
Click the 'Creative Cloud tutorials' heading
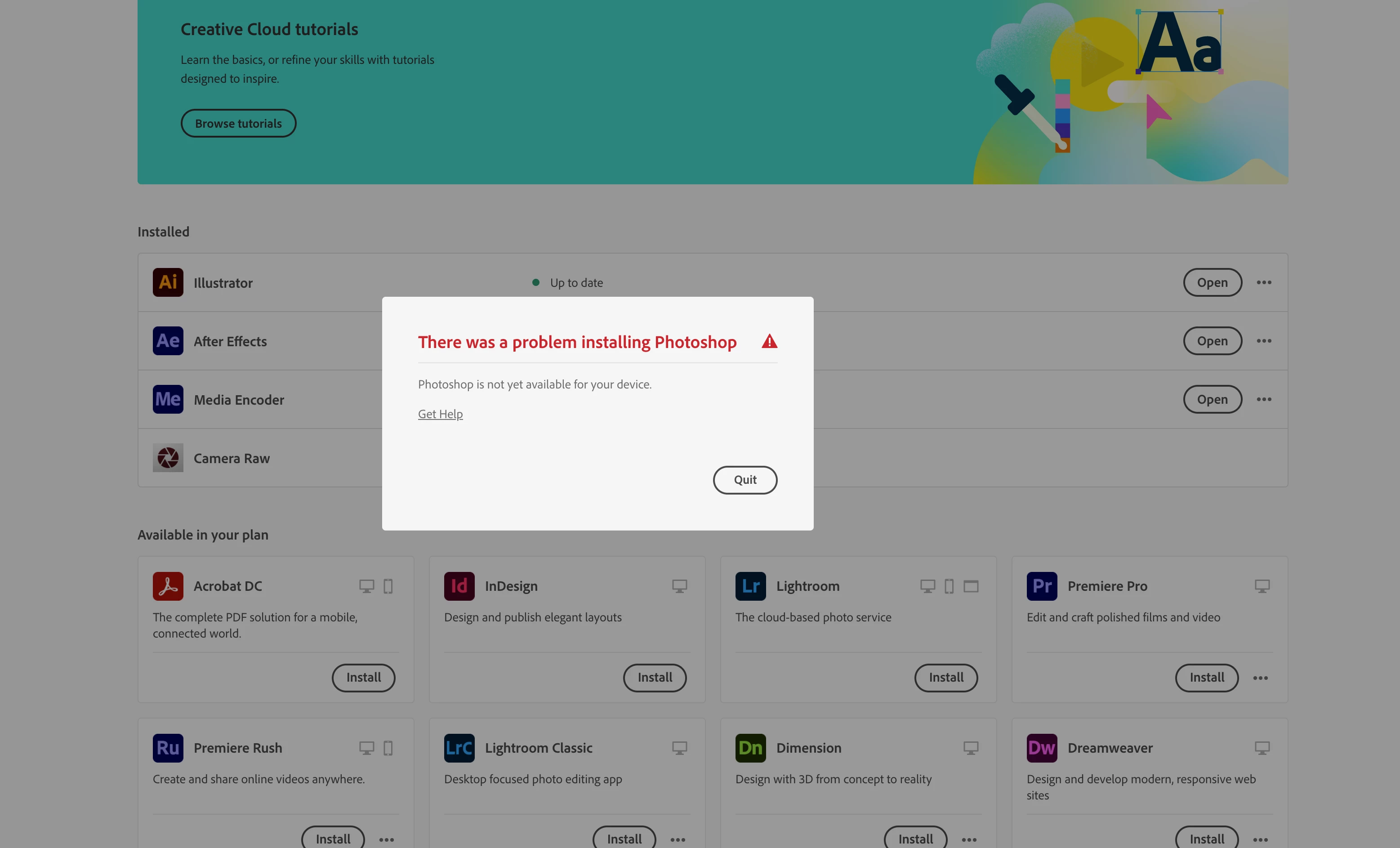(x=269, y=30)
